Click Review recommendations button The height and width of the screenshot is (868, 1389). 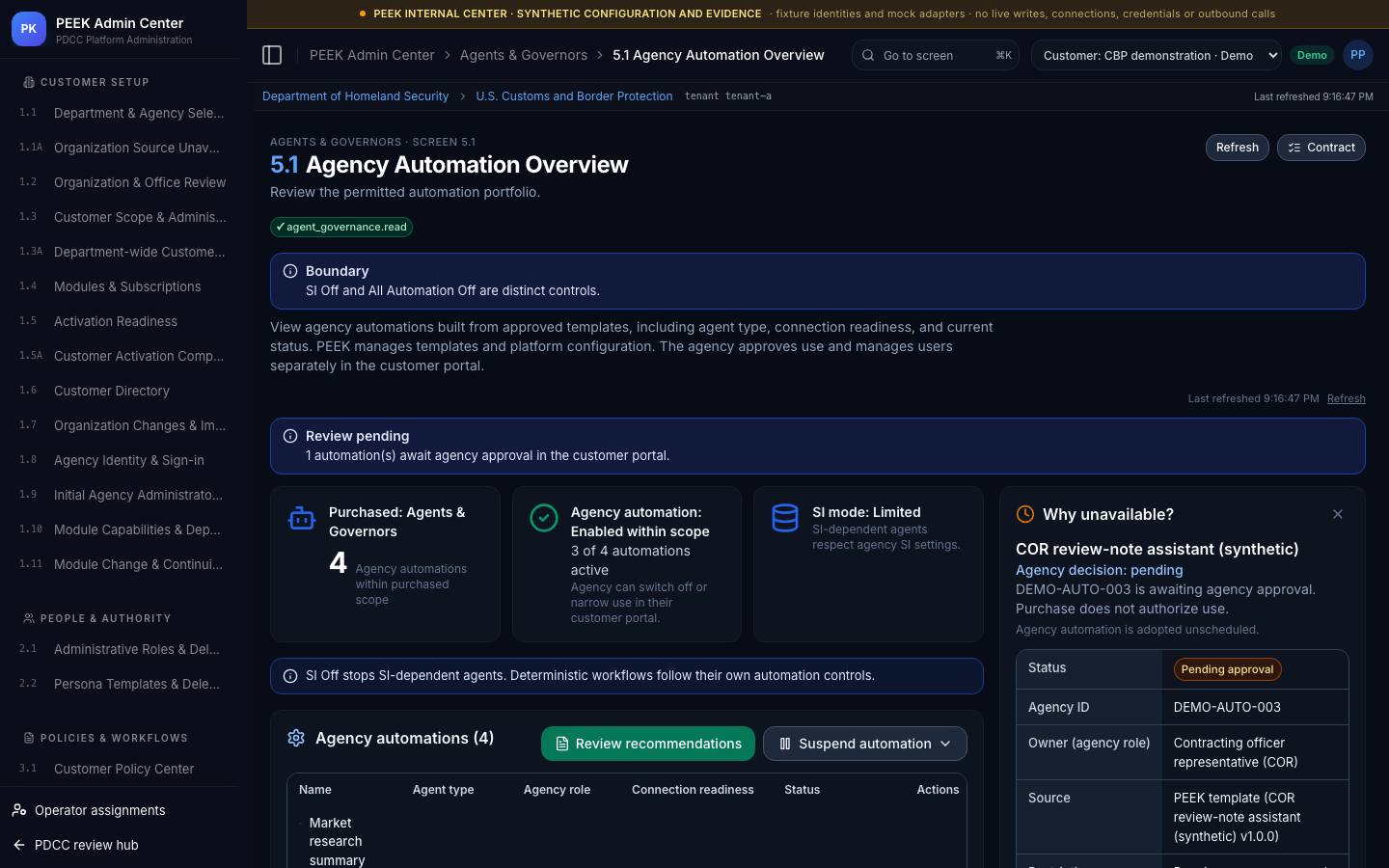[648, 744]
